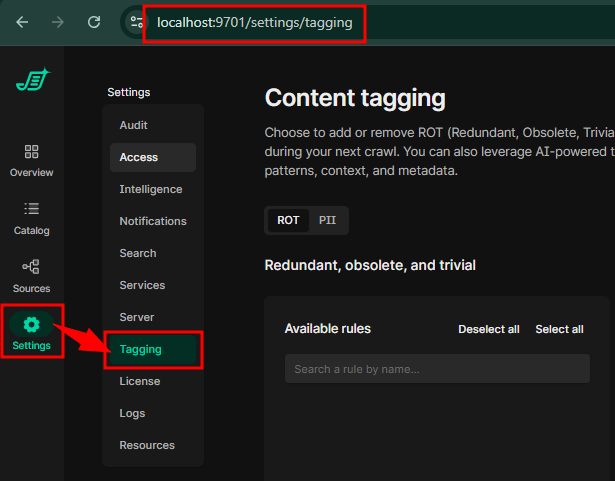The image size is (615, 481).
Task: Click the site info icon in address bar
Action: 135,21
